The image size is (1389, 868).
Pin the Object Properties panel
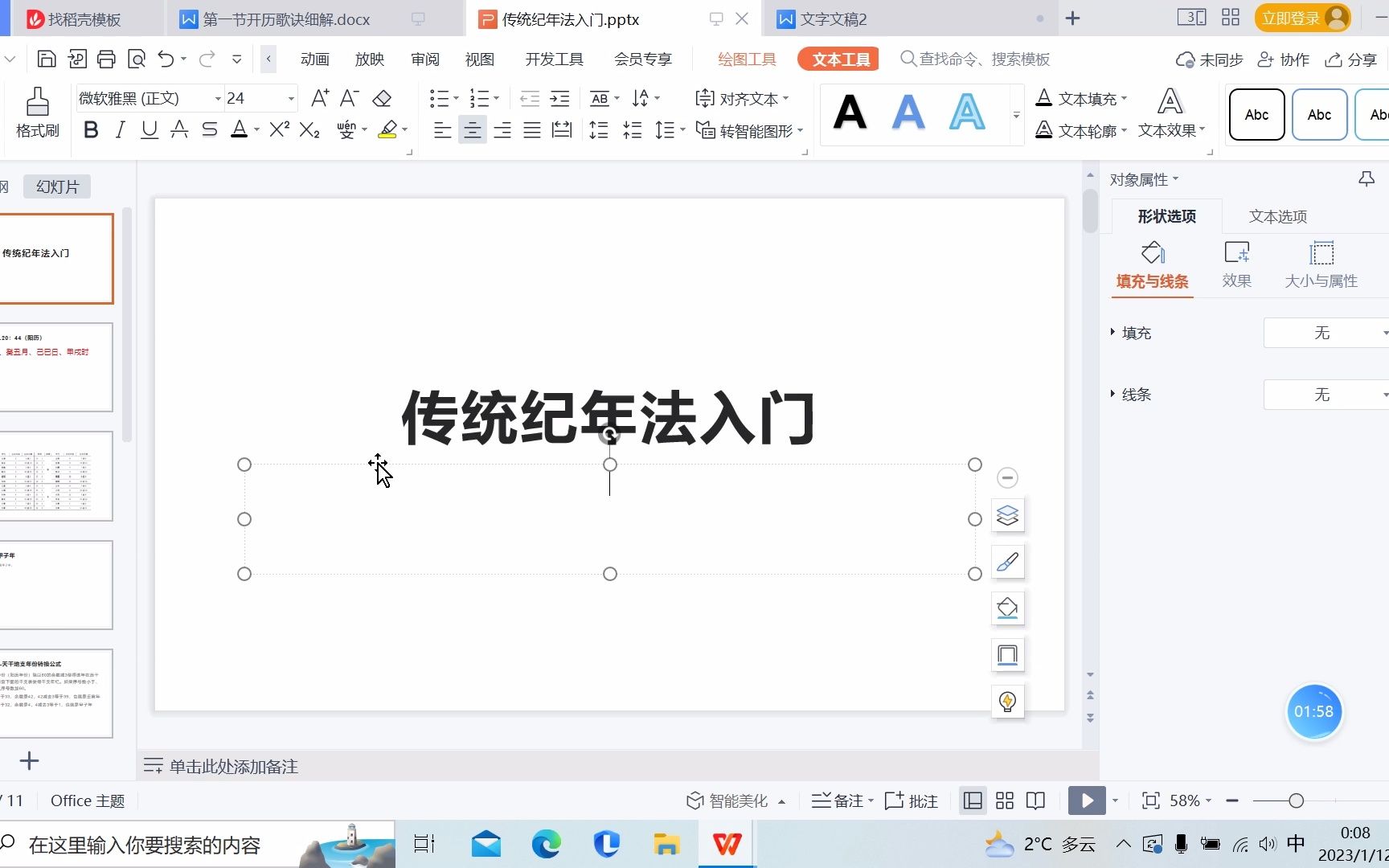[1366, 179]
